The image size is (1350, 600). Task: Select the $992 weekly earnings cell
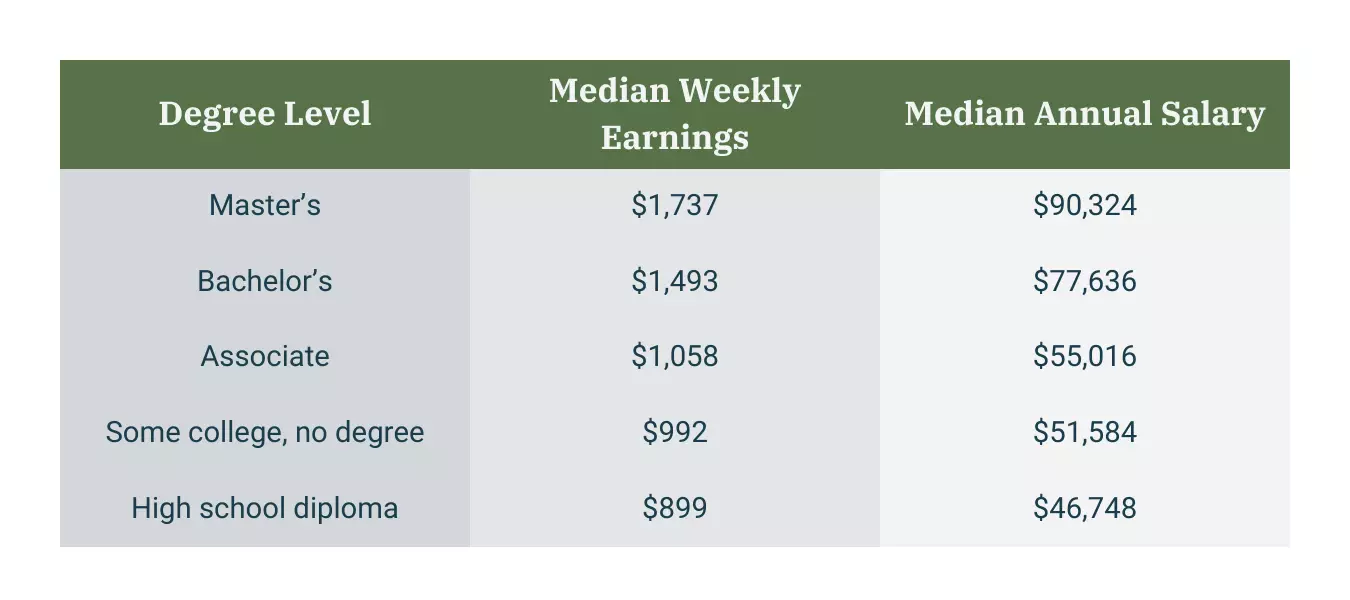coord(675,432)
